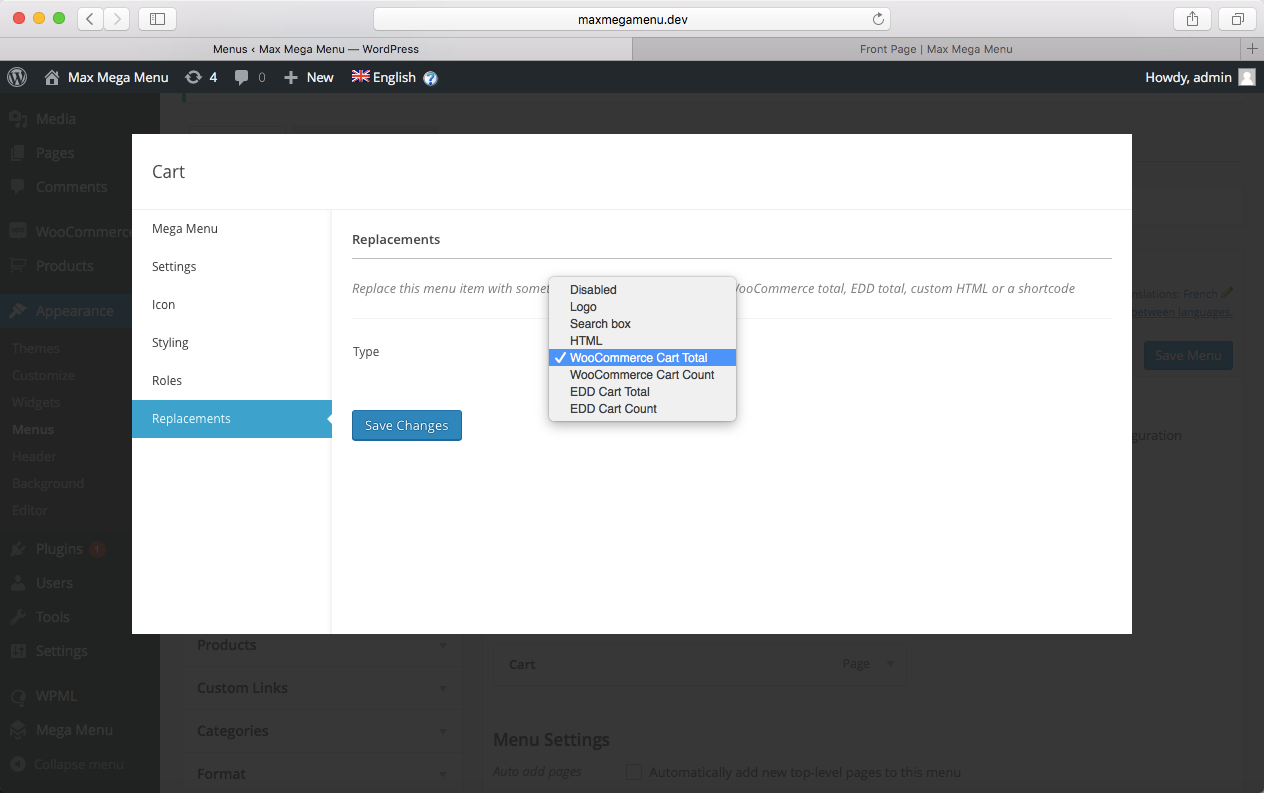Toggle the Safari sidebar button
Image resolution: width=1264 pixels, height=793 pixels.
(x=157, y=19)
